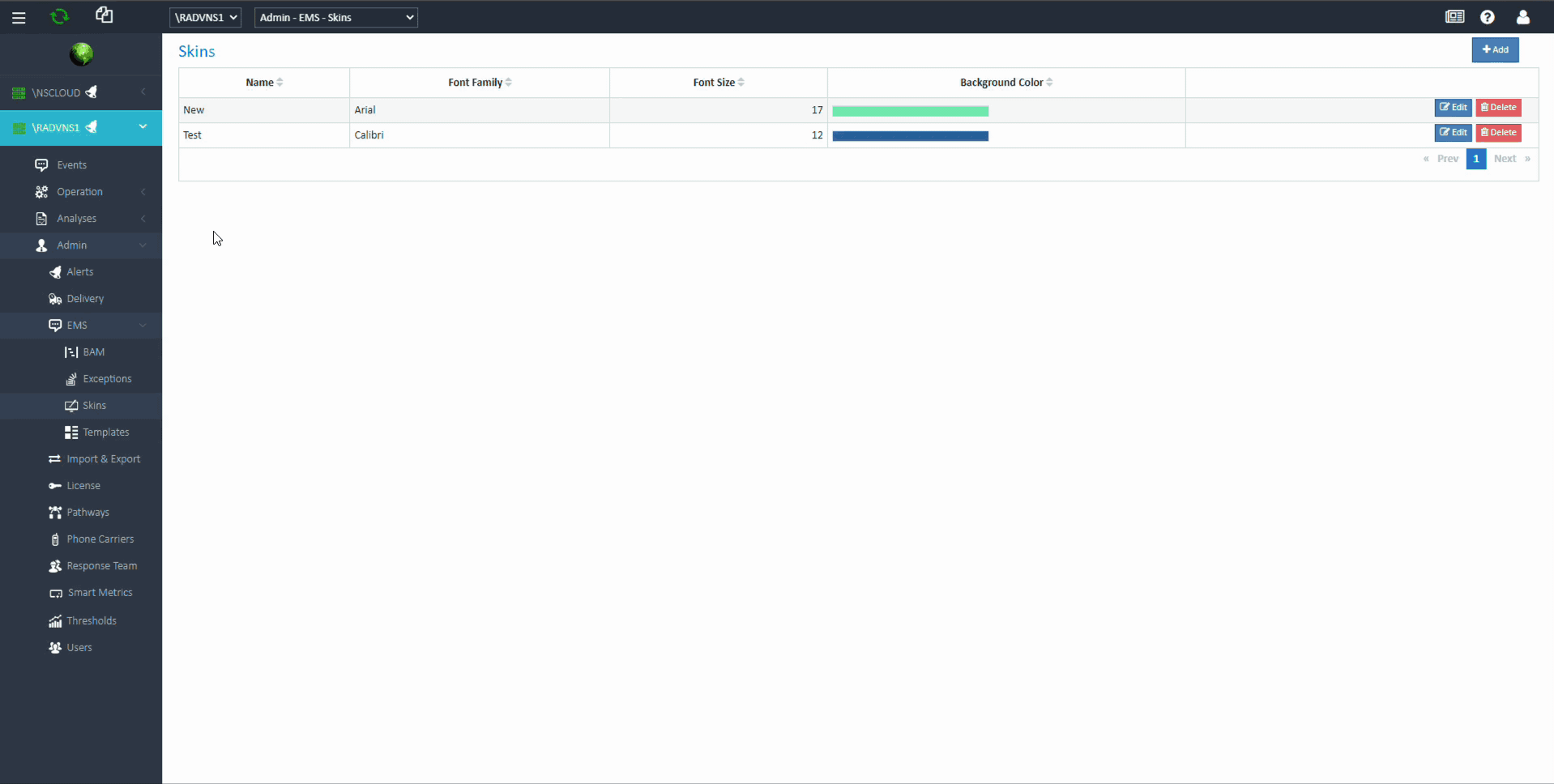Collapse the Admin menu chevron
This screenshot has width=1554, height=784.
(x=143, y=245)
